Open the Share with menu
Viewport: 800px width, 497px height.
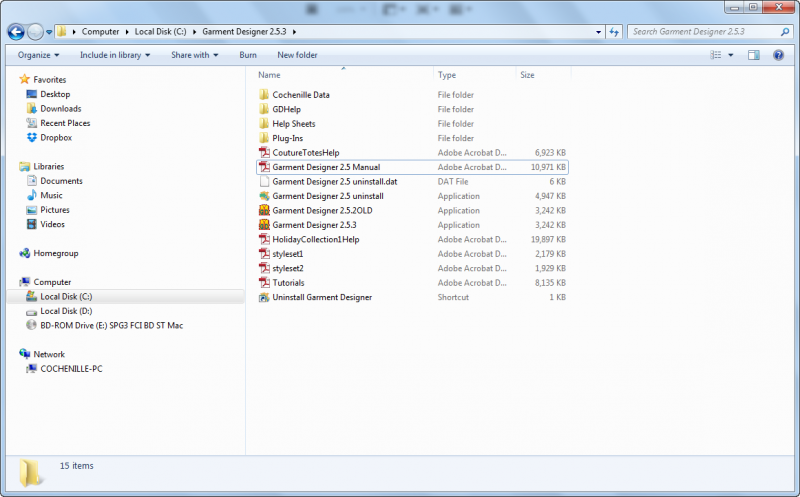(194, 55)
